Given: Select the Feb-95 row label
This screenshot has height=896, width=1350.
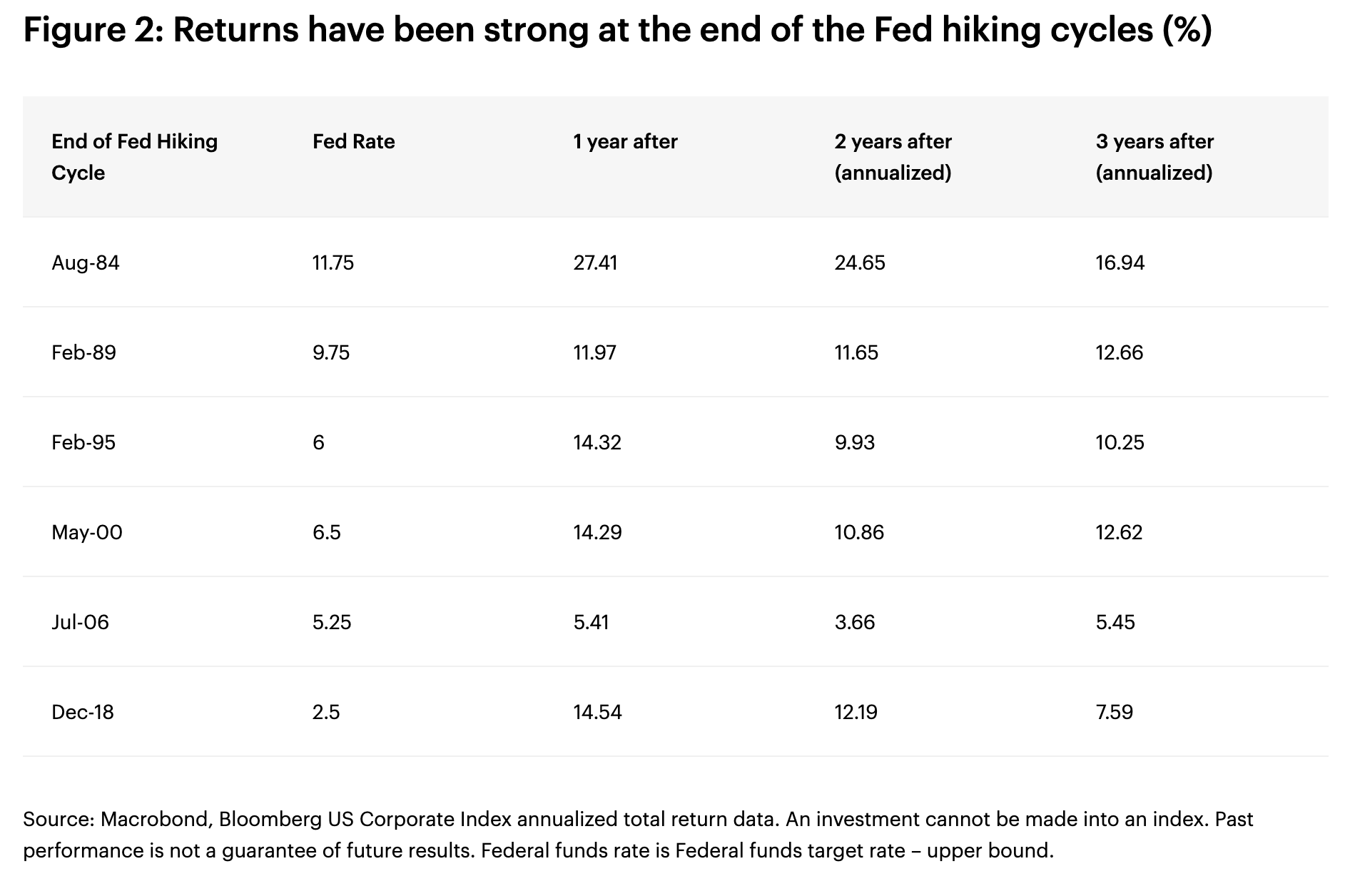Looking at the screenshot, I should [x=83, y=442].
